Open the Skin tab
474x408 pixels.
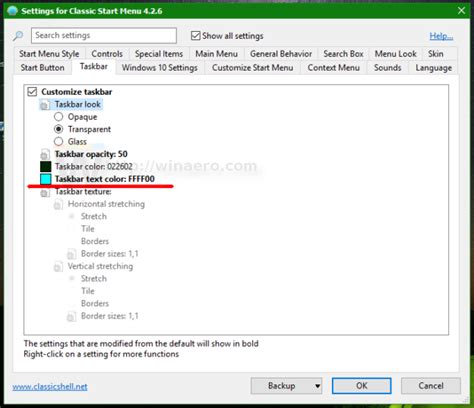click(x=436, y=54)
